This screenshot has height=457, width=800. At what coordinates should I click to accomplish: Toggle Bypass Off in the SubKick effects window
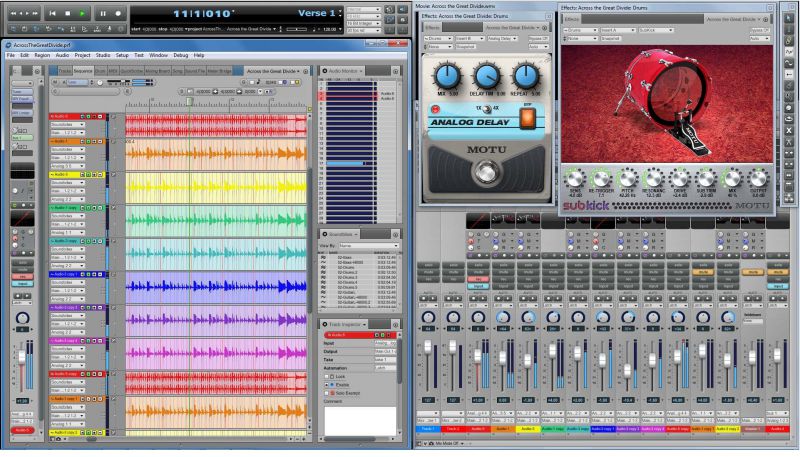click(759, 31)
